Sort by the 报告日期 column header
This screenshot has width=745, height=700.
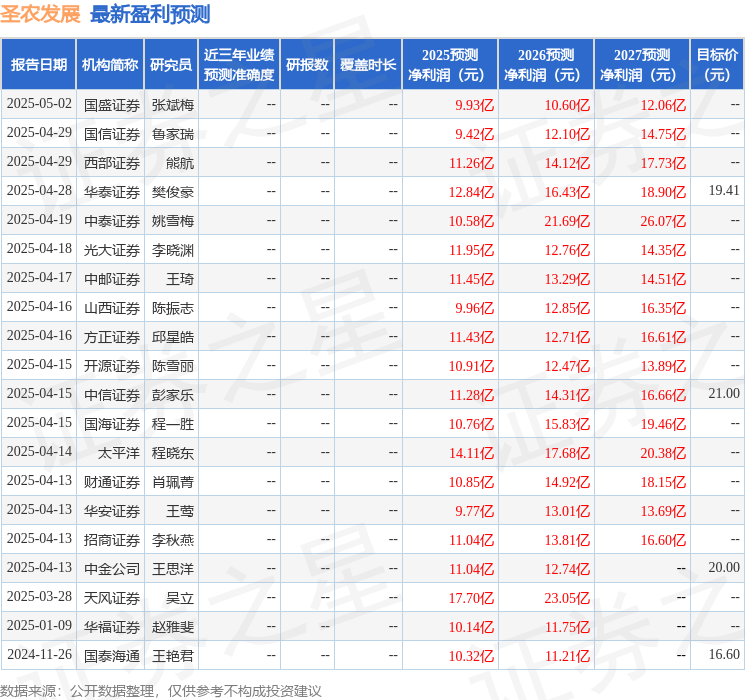[x=38, y=64]
